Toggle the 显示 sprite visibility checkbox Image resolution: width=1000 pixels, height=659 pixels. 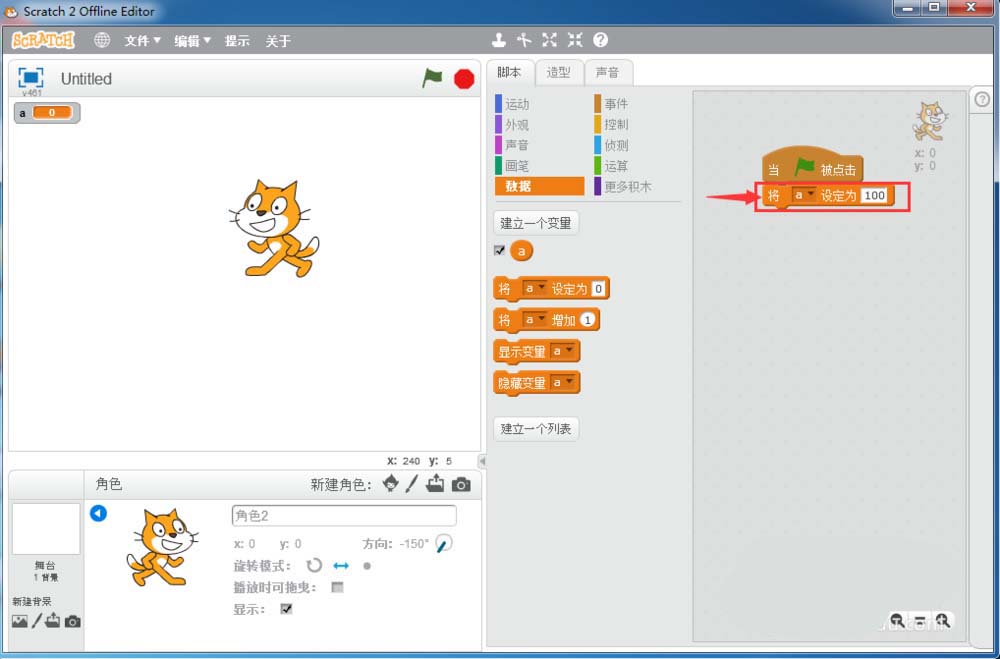coord(286,609)
